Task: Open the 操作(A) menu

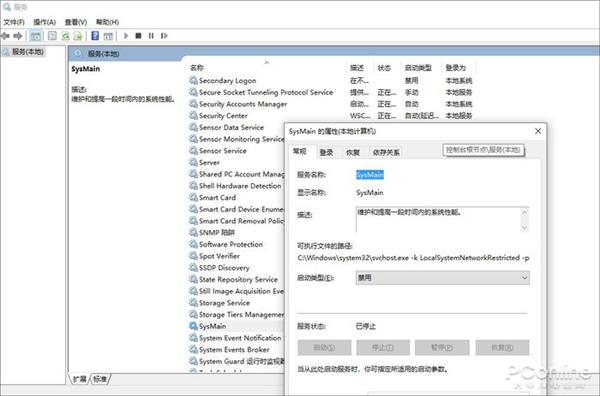Action: coord(45,22)
